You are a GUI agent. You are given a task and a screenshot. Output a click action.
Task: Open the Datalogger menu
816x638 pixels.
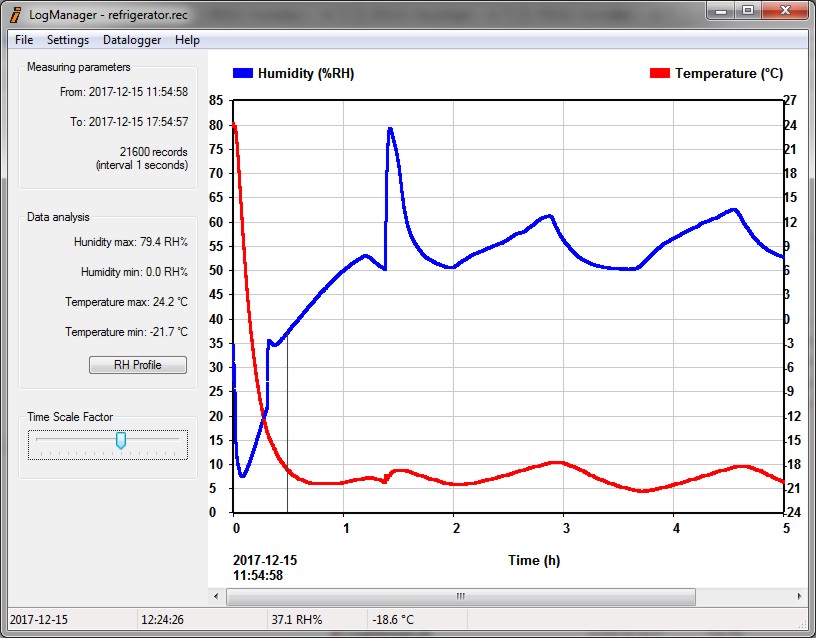click(132, 40)
